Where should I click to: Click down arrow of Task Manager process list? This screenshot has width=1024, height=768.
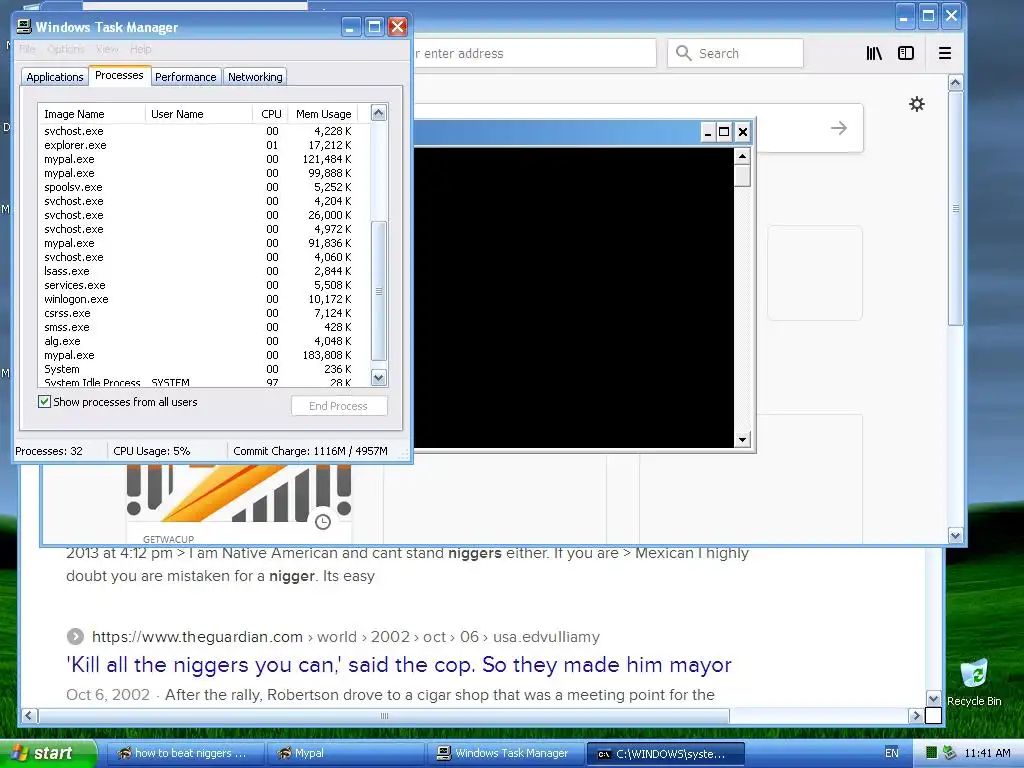click(x=379, y=377)
